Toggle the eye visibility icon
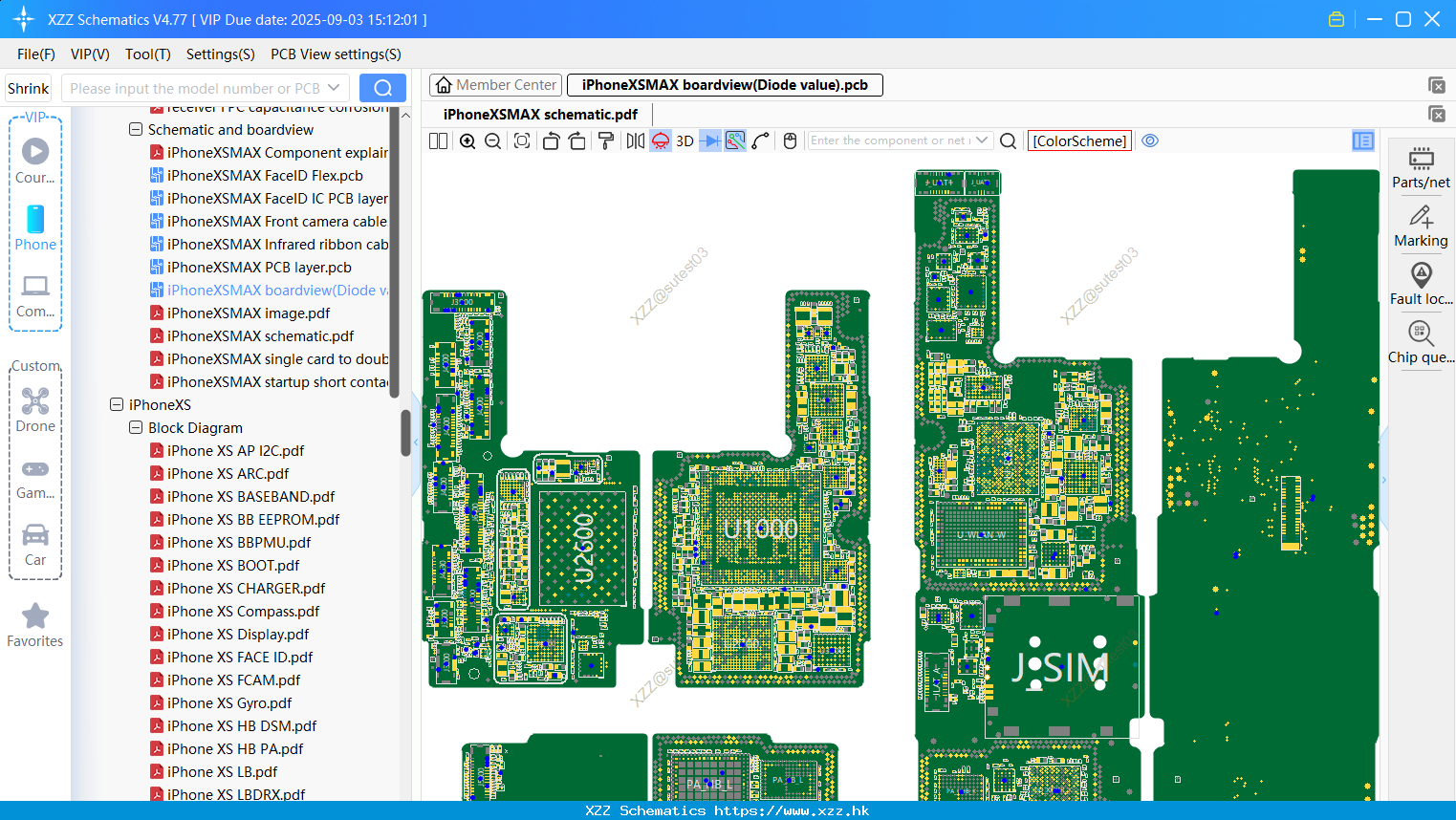The image size is (1456, 820). tap(1150, 140)
